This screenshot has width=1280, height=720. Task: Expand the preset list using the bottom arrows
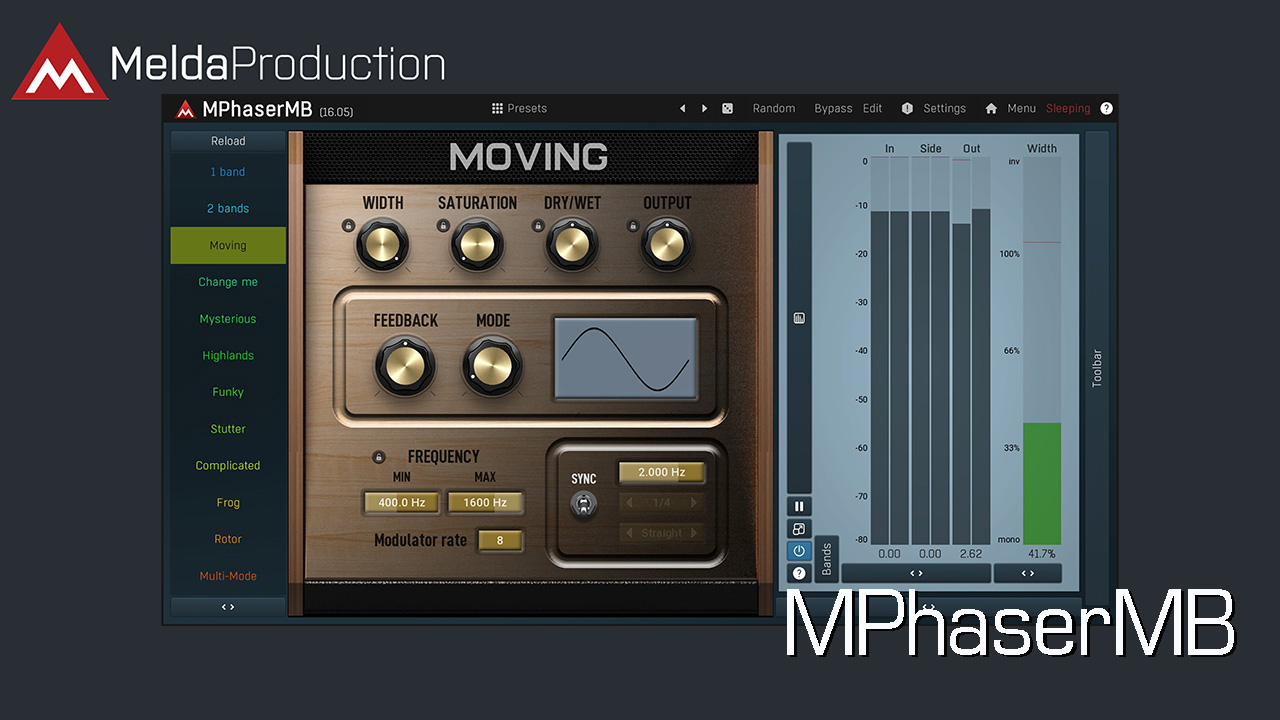[228, 607]
